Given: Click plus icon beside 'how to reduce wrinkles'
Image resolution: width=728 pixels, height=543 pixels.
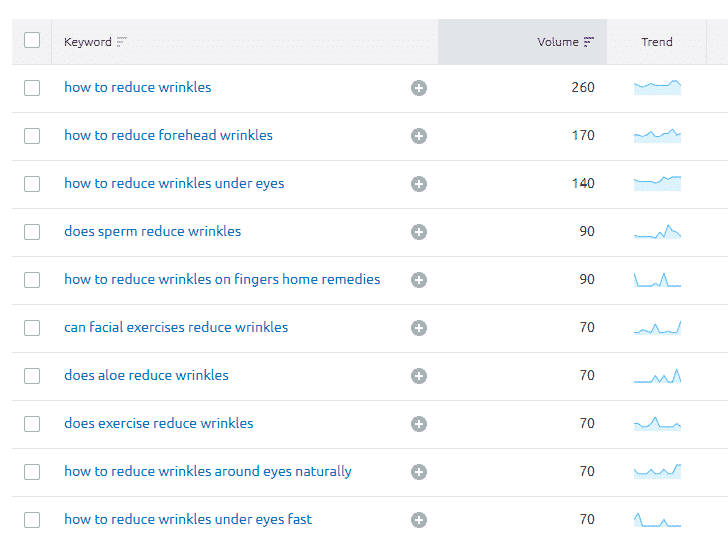Looking at the screenshot, I should tap(419, 88).
